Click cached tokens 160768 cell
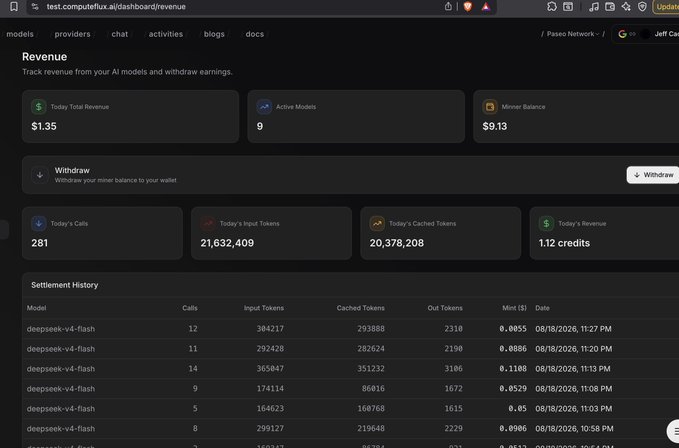Viewport: 679px width, 448px height. tap(371, 408)
